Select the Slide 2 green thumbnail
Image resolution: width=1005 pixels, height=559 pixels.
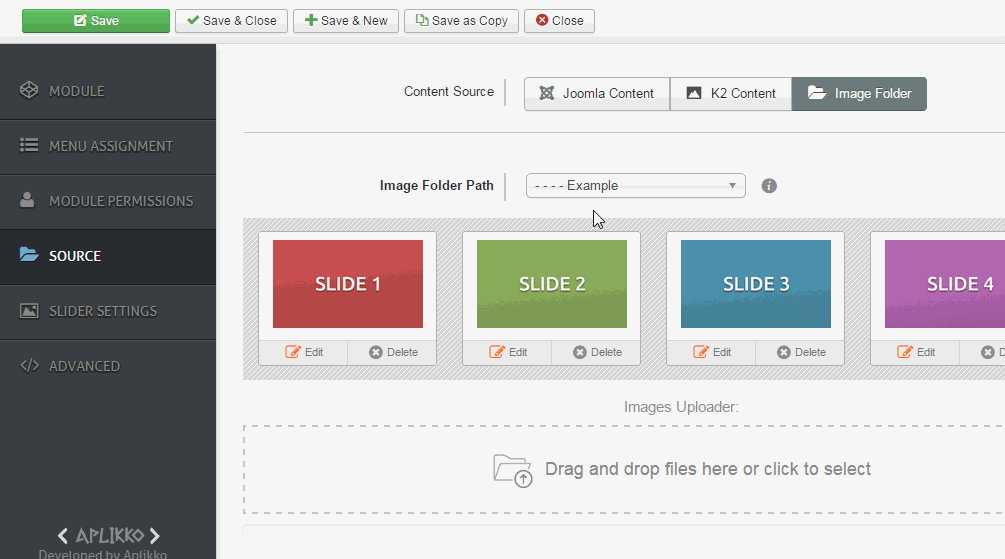552,284
